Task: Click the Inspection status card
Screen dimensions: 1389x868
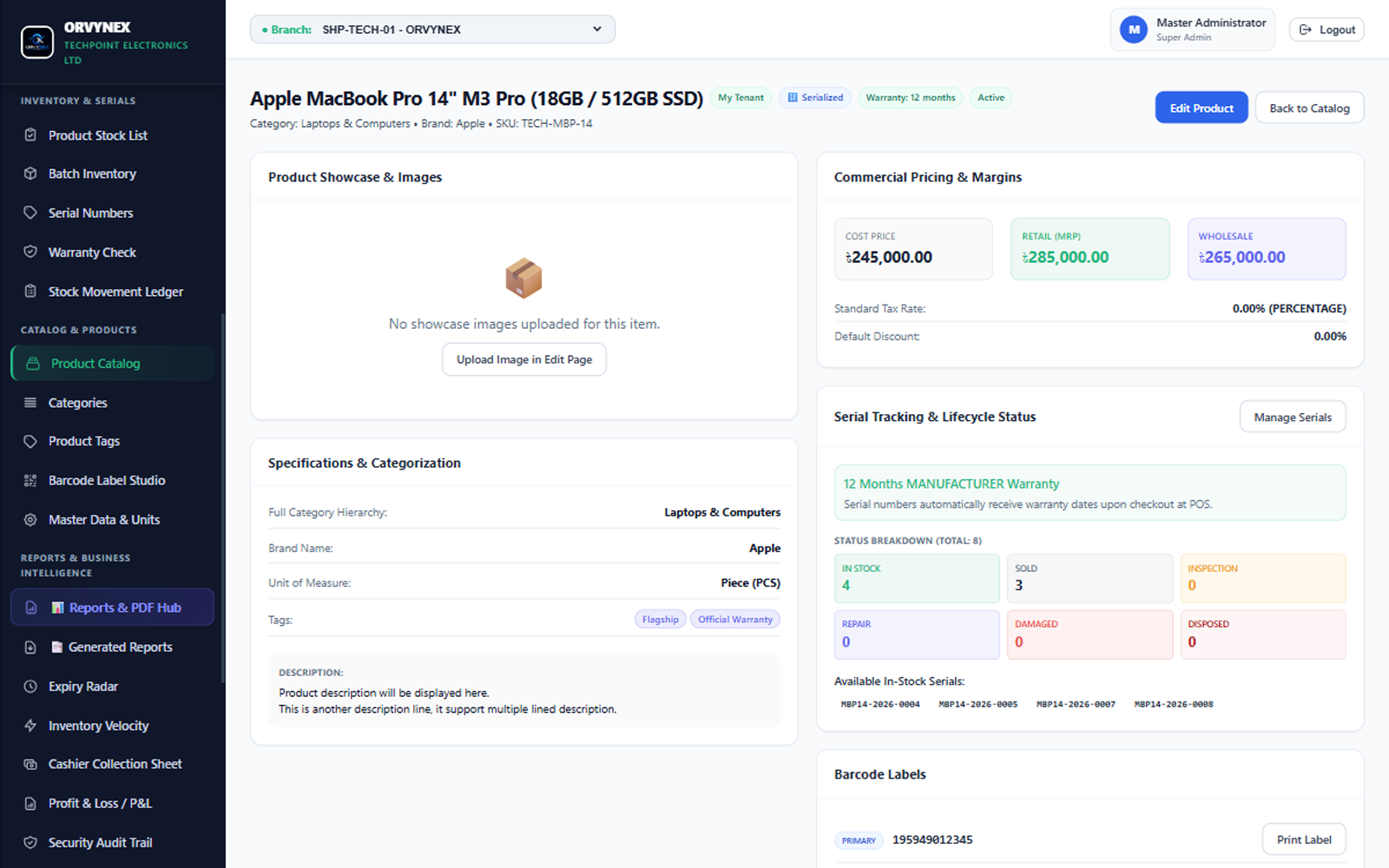Action: (1263, 578)
